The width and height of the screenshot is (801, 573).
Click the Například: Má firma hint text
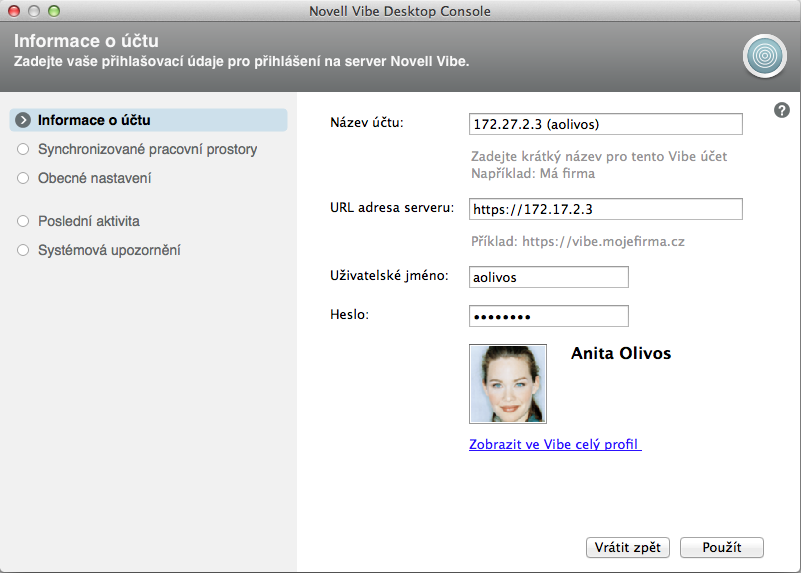click(533, 174)
